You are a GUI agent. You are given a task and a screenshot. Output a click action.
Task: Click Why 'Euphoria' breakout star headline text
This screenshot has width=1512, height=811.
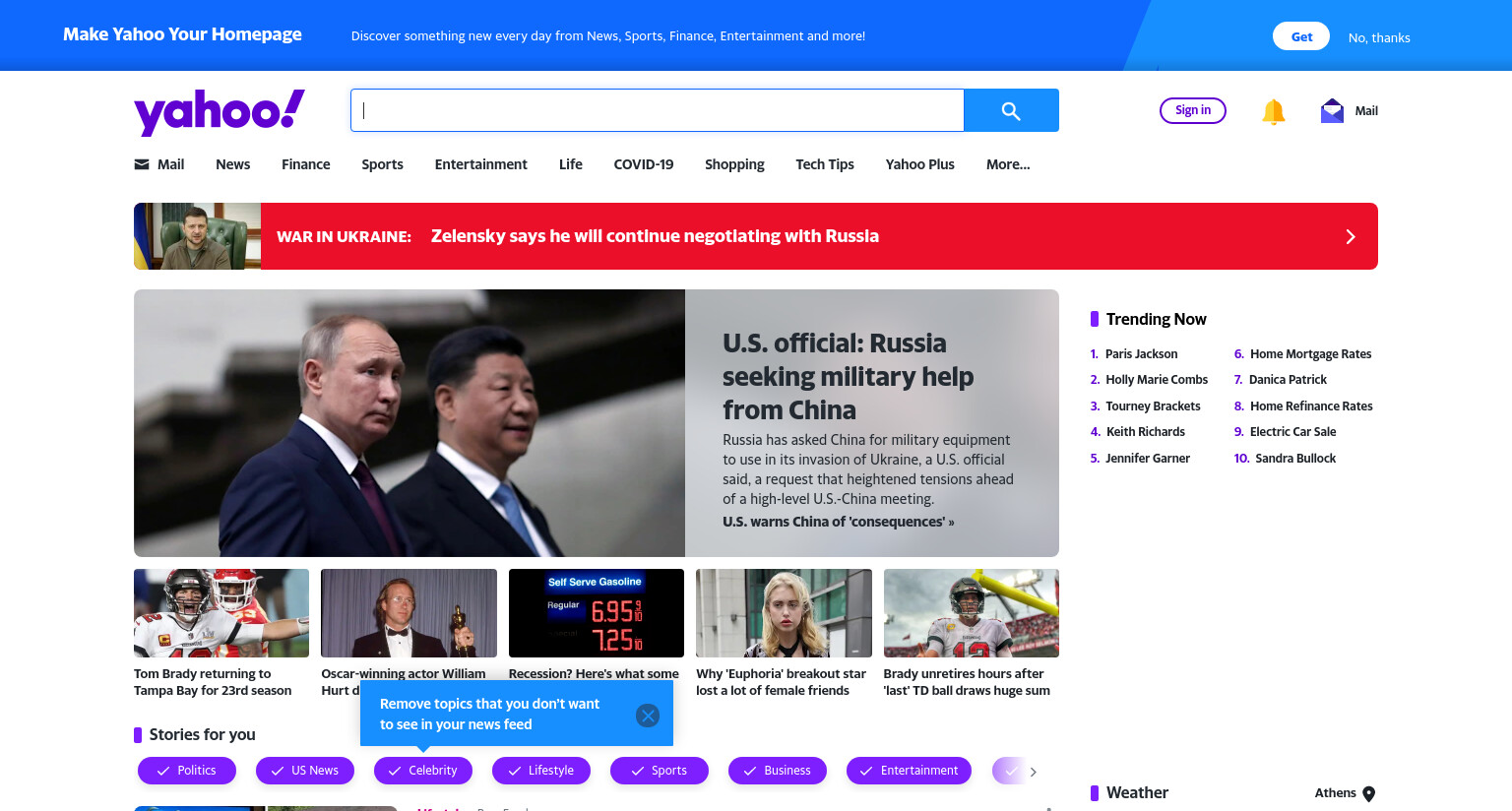pyautogui.click(x=781, y=682)
